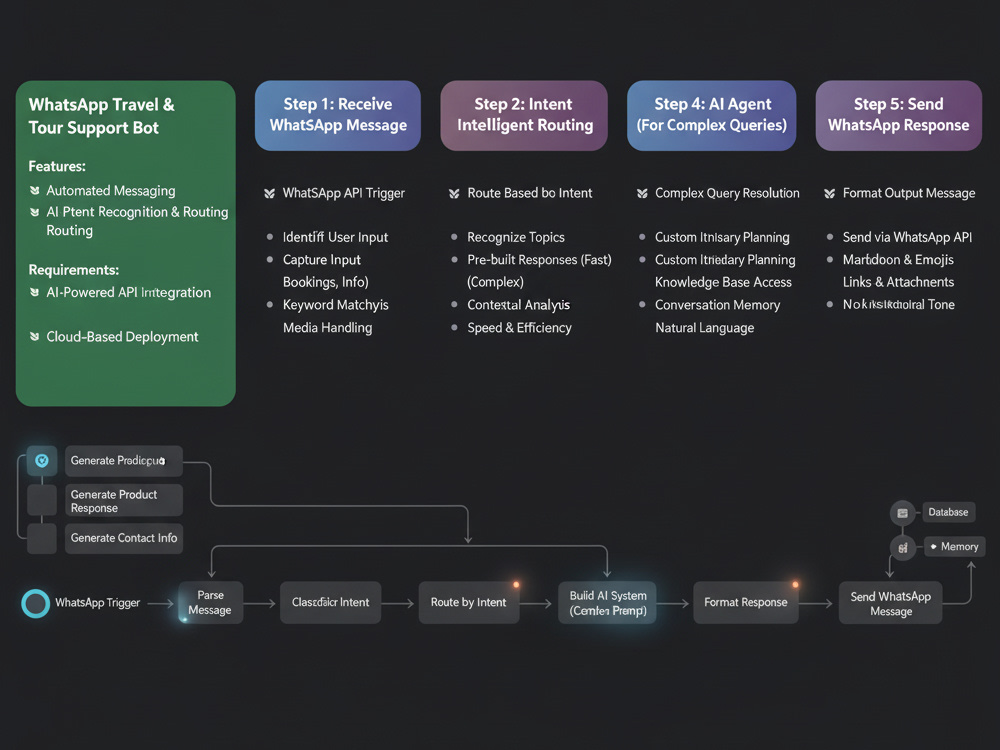Open the Database node round icon

(902, 513)
